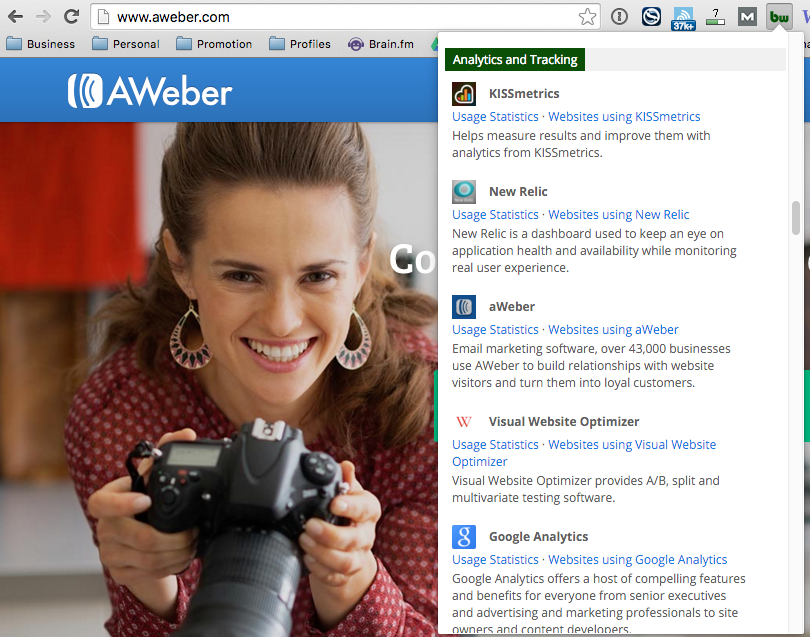810x637 pixels.
Task: Open Usage Statistics link for Google Analytics
Action: pyautogui.click(x=495, y=560)
